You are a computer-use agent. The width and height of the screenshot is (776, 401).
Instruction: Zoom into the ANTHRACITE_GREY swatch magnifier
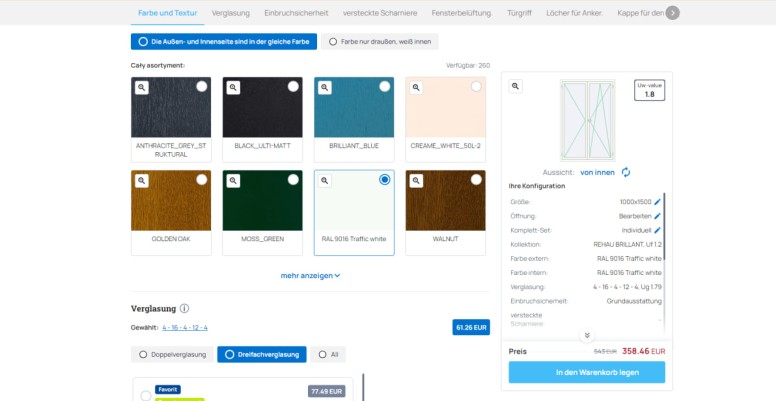tap(142, 88)
